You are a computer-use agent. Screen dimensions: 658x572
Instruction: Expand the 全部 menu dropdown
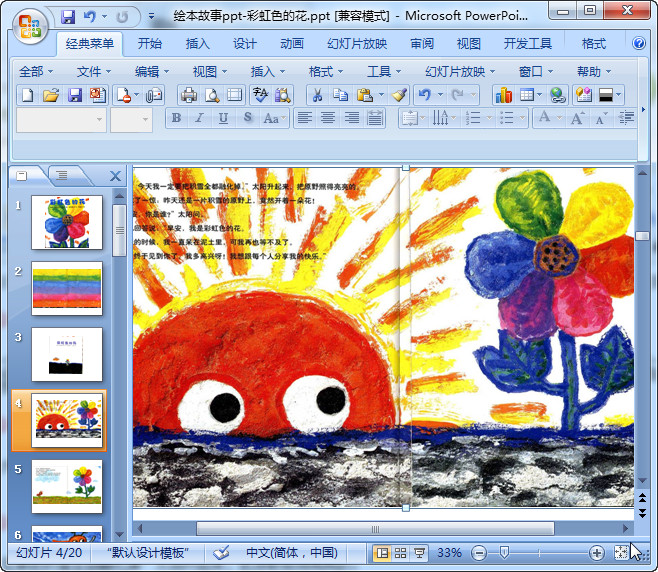tap(36, 72)
